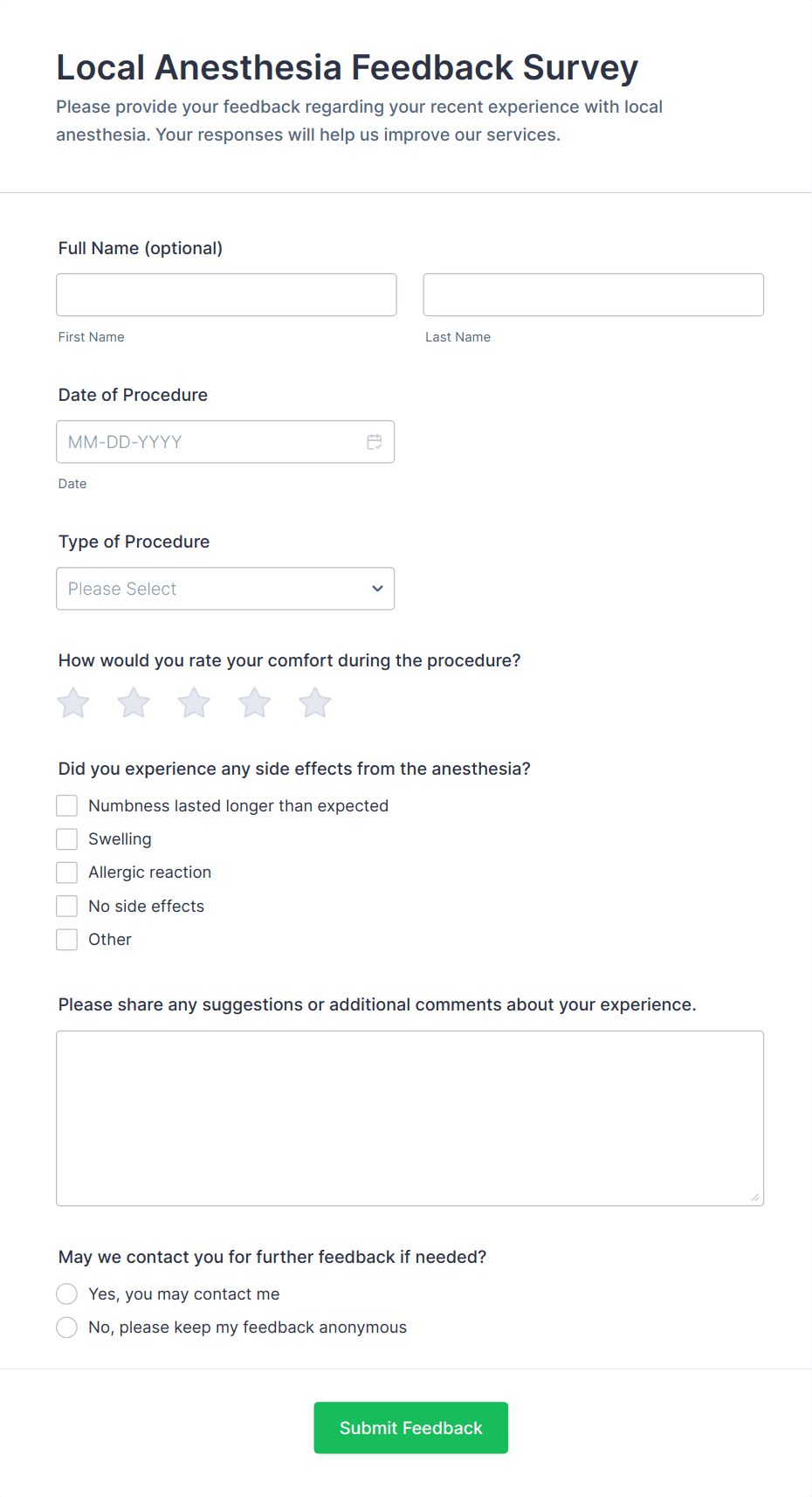This screenshot has height=1497, width=812.
Task: Mark the Allergic reaction checkbox
Action: tap(67, 873)
